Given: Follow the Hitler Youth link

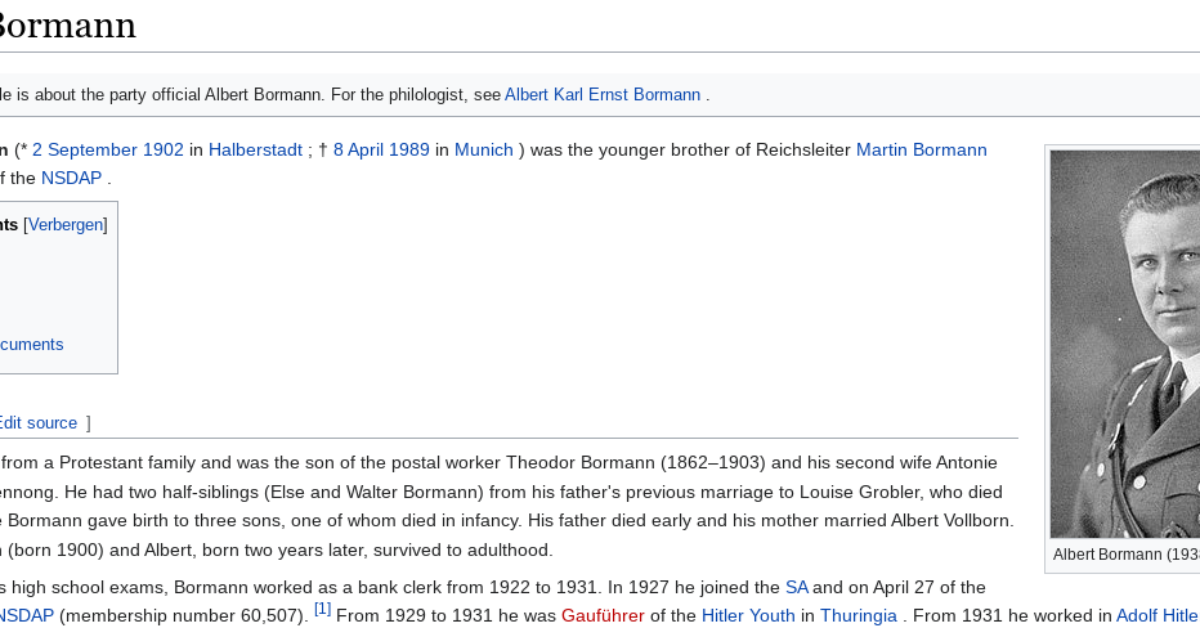Looking at the screenshot, I should point(748,616).
